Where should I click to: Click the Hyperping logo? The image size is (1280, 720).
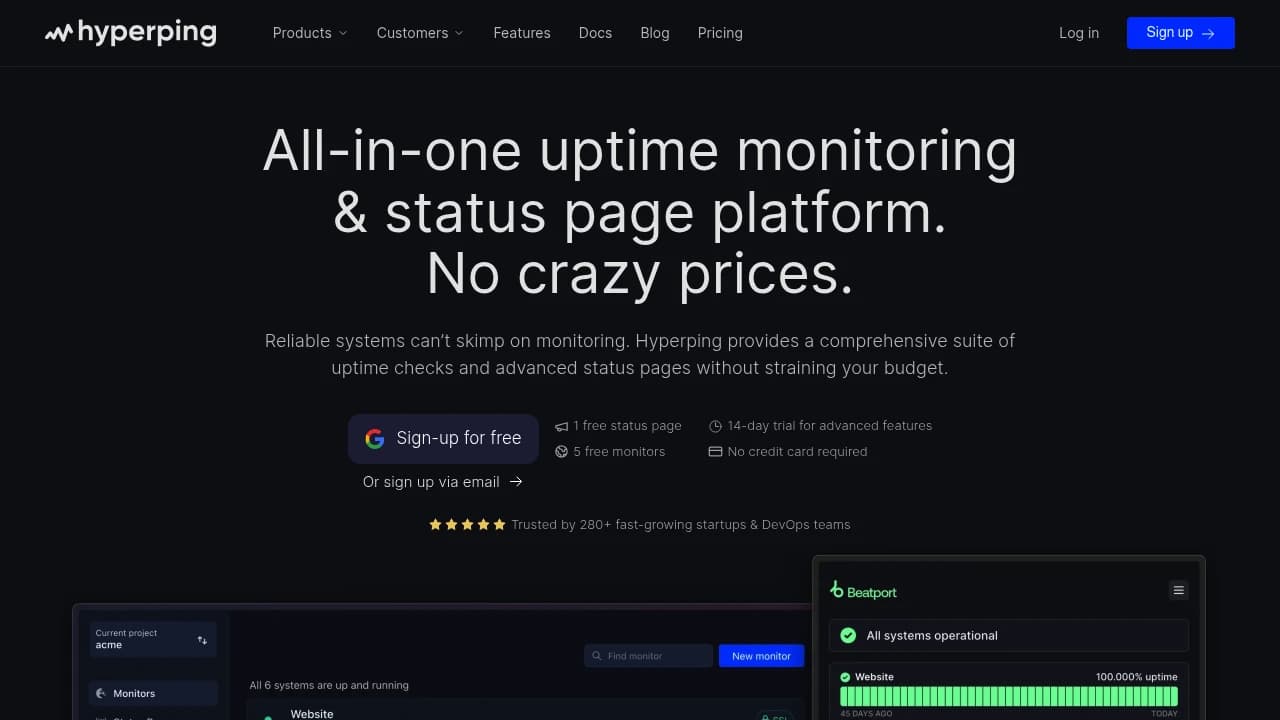(130, 33)
